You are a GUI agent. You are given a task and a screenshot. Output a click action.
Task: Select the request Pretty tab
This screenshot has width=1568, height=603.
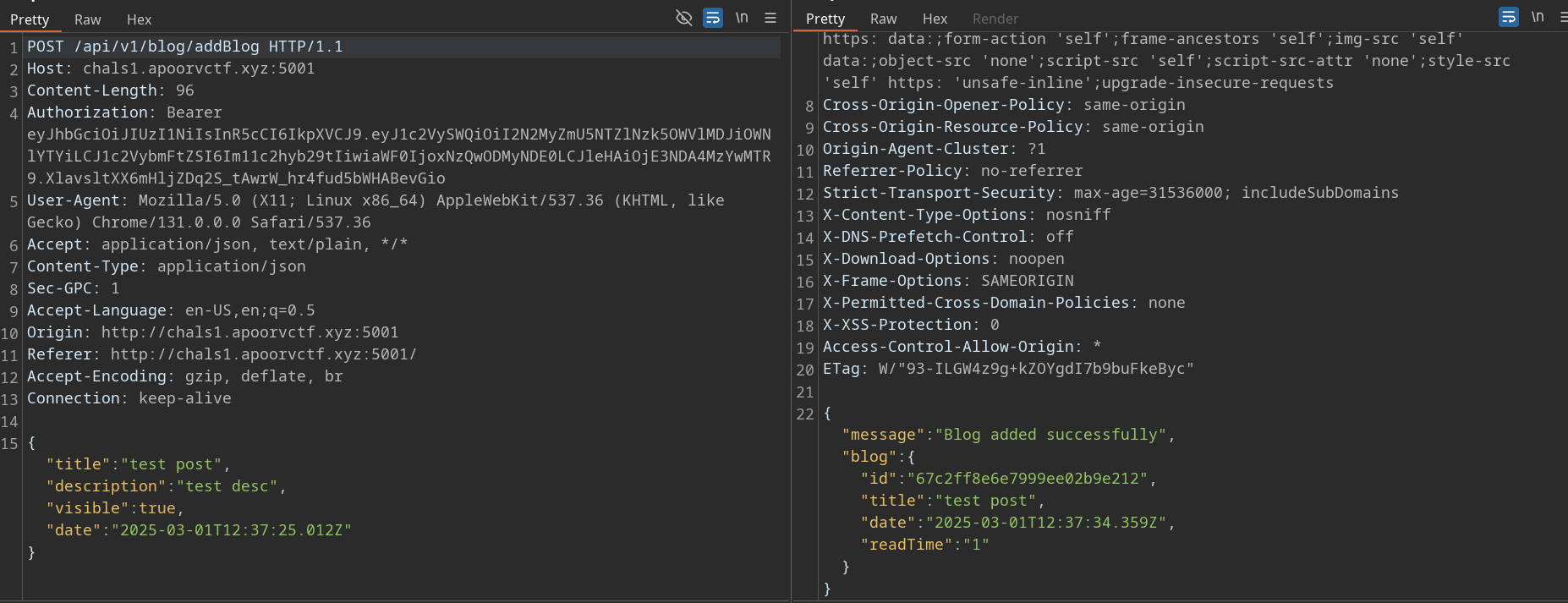click(30, 19)
